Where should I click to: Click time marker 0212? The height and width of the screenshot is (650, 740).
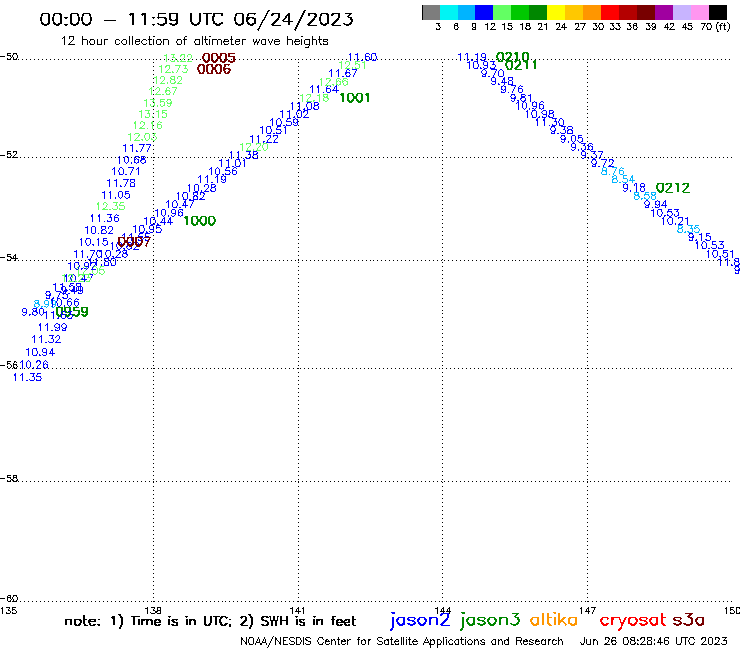pos(673,188)
